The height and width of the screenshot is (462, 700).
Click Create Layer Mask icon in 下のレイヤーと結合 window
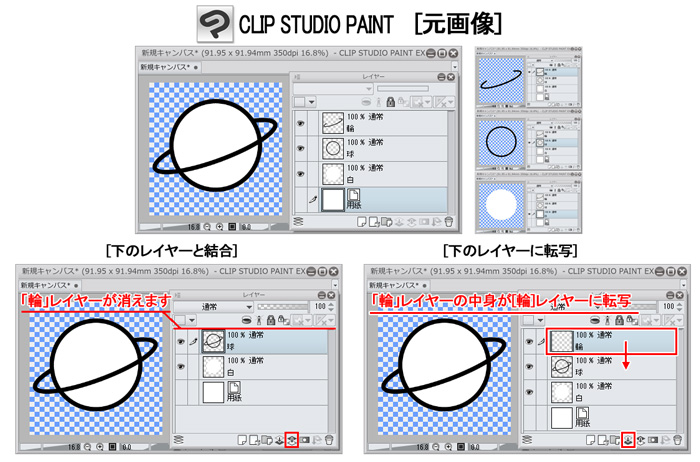[x=305, y=440]
